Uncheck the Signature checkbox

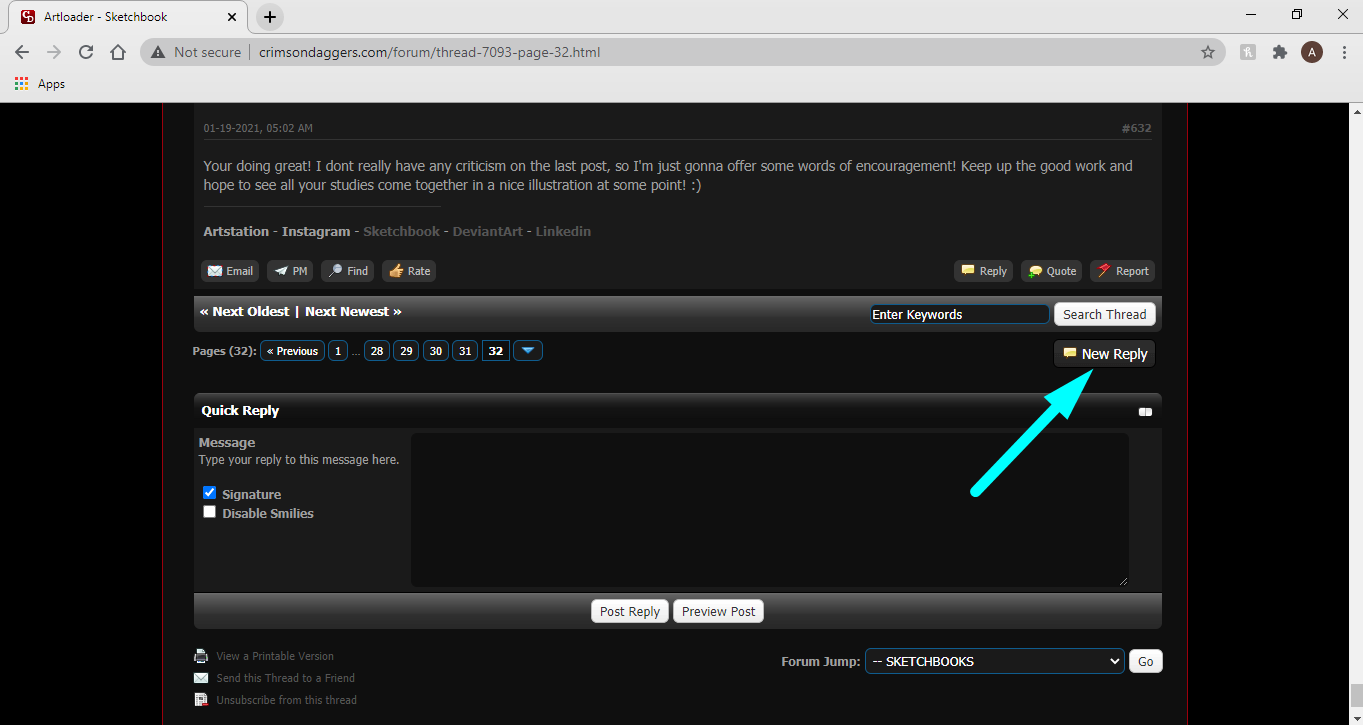tap(209, 493)
